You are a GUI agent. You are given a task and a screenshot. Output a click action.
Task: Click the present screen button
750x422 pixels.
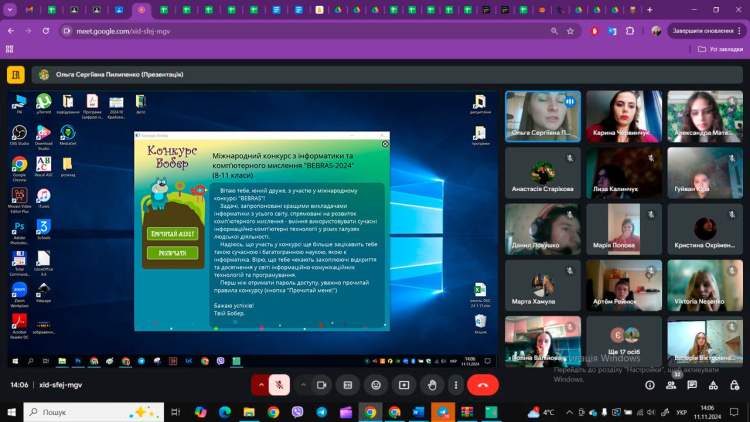tap(403, 385)
